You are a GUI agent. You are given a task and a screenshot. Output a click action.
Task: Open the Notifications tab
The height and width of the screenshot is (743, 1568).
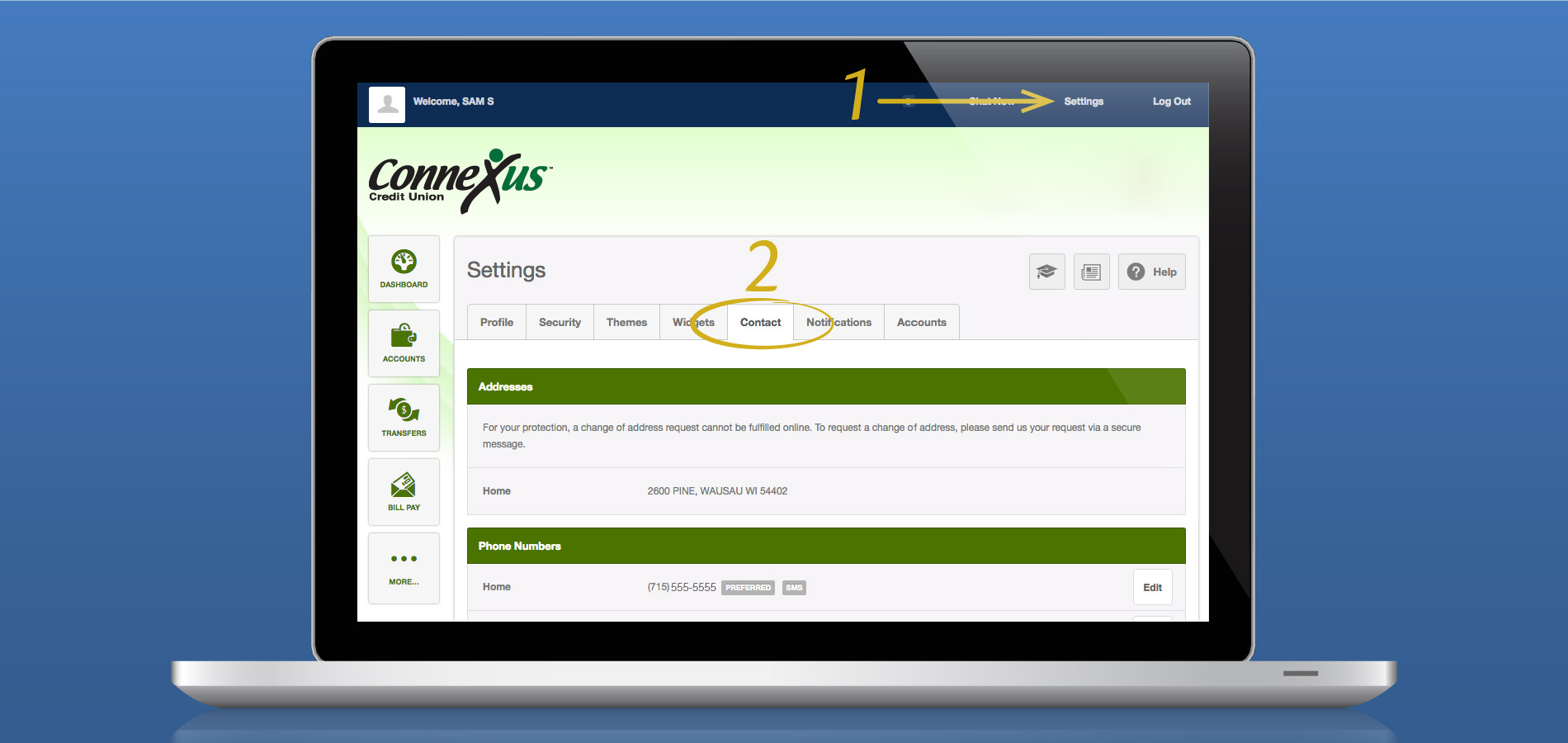838,322
